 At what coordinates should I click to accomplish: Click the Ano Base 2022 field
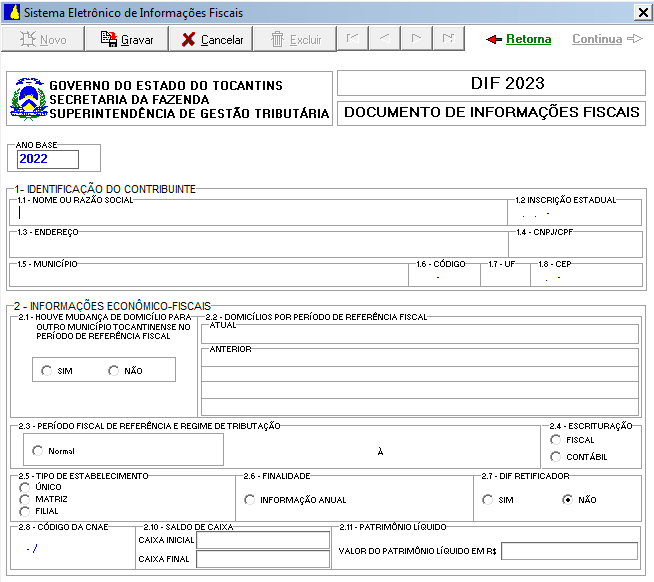(x=48, y=159)
